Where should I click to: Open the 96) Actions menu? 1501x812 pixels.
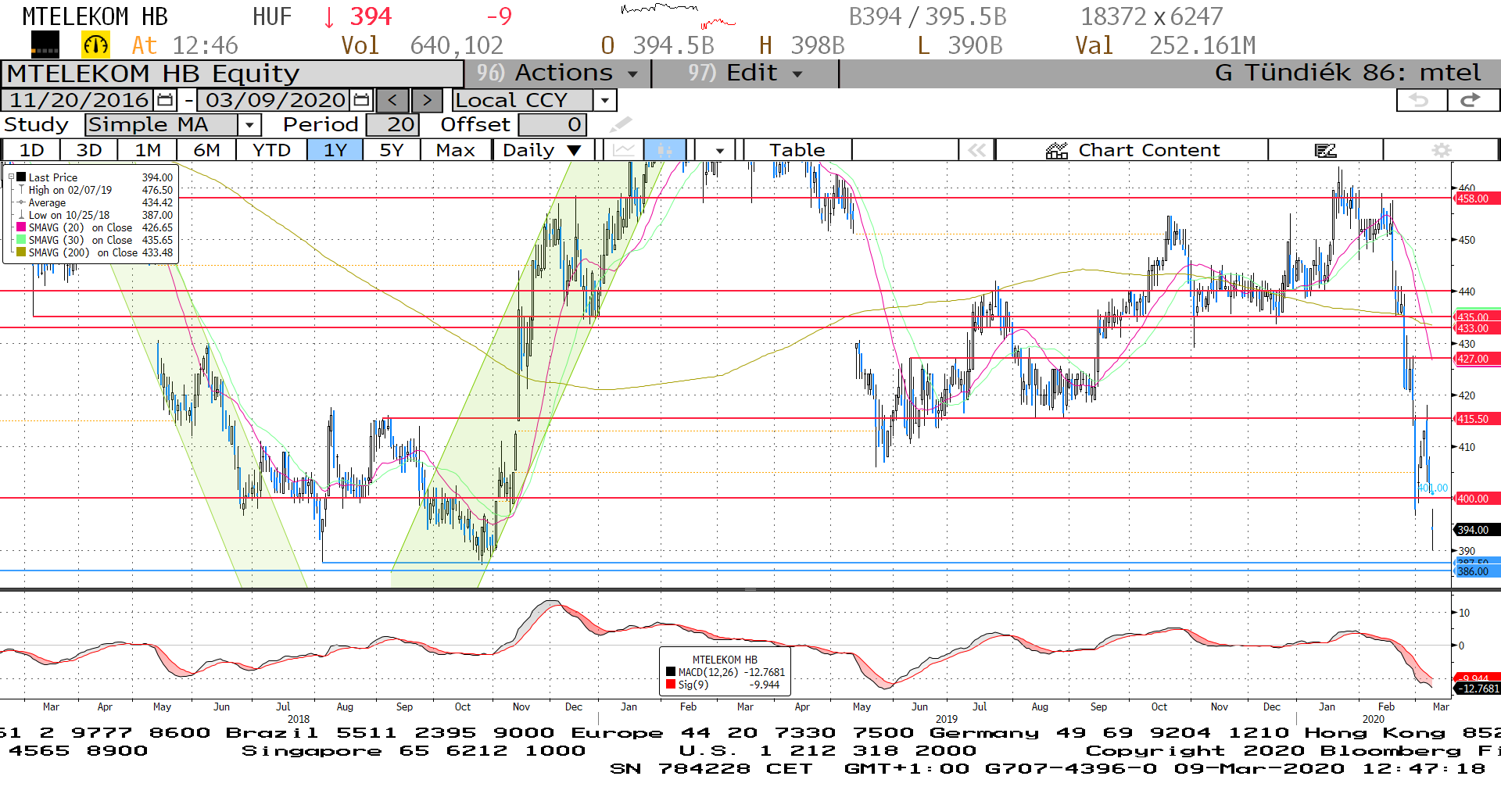tap(558, 73)
